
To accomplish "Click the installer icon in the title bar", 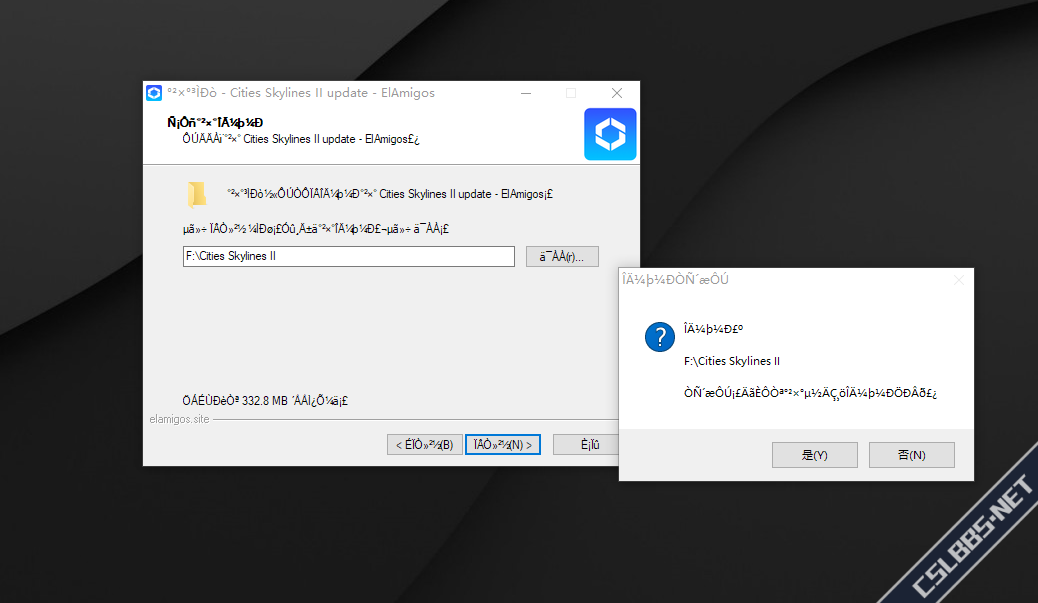I will [x=154, y=93].
